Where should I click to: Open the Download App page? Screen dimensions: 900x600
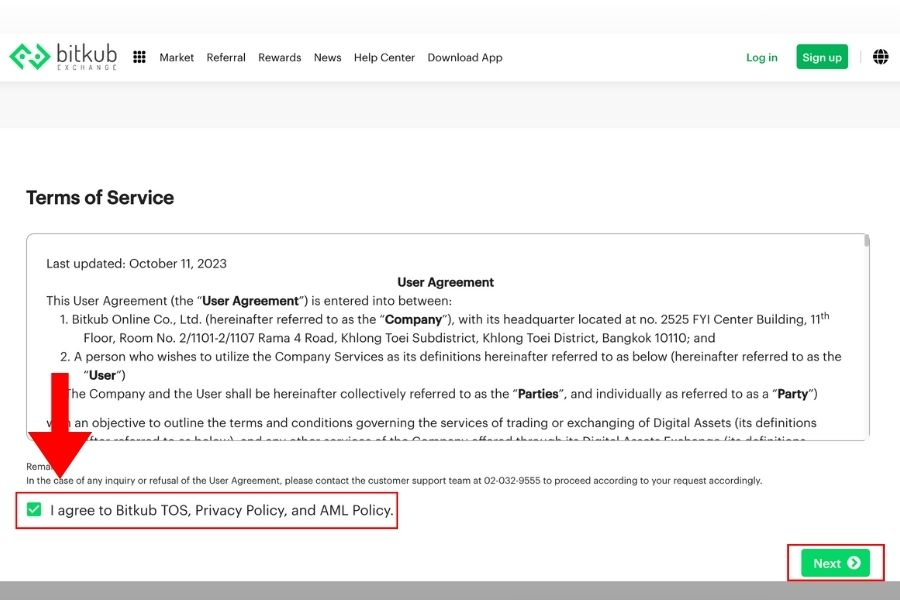(464, 57)
